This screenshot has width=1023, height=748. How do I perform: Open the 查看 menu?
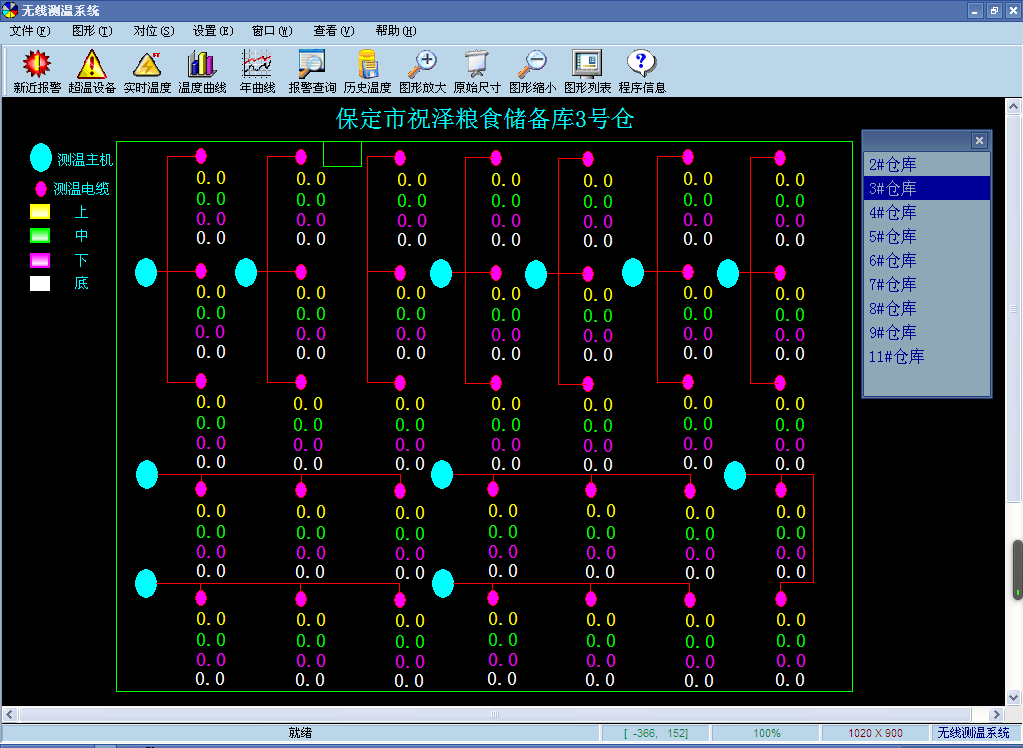click(333, 31)
